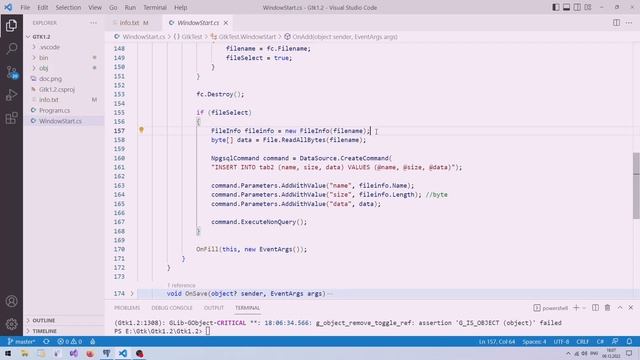Screen dimensions: 640x360
Task: Maximize the panel with chevron up
Action: pos(620,308)
